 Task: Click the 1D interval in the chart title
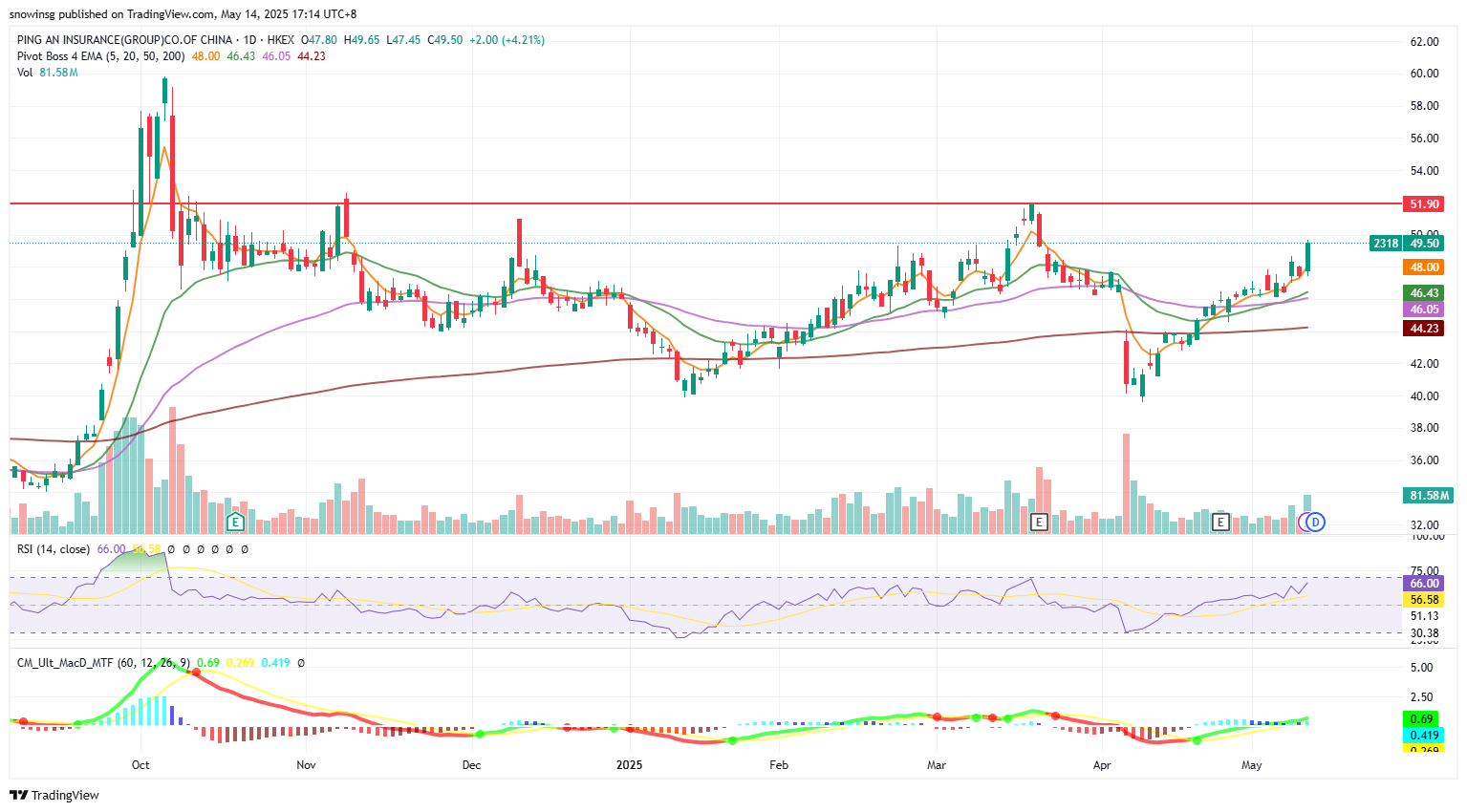point(249,40)
